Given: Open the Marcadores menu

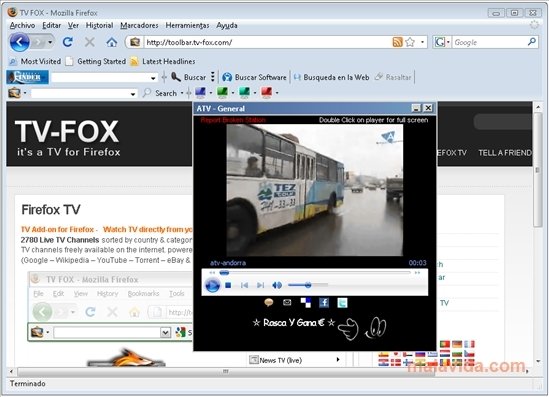Looking at the screenshot, I should tap(139, 26).
